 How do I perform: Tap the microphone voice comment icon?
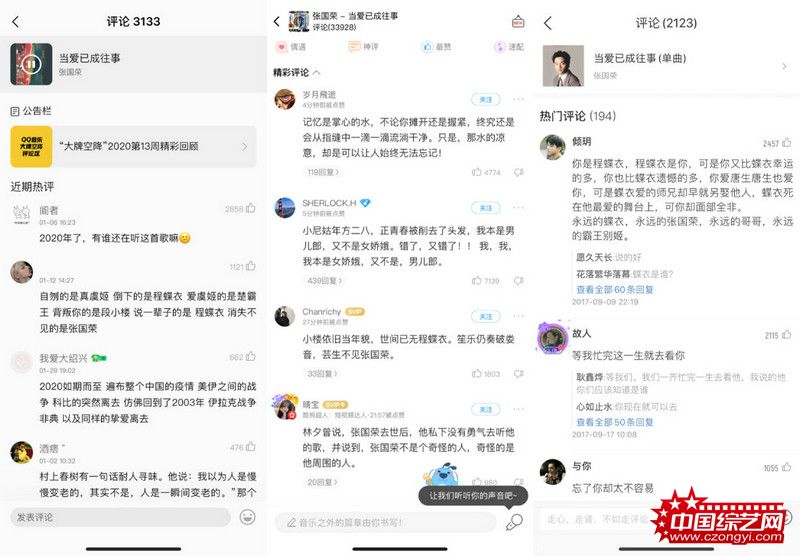pyautogui.click(x=514, y=522)
